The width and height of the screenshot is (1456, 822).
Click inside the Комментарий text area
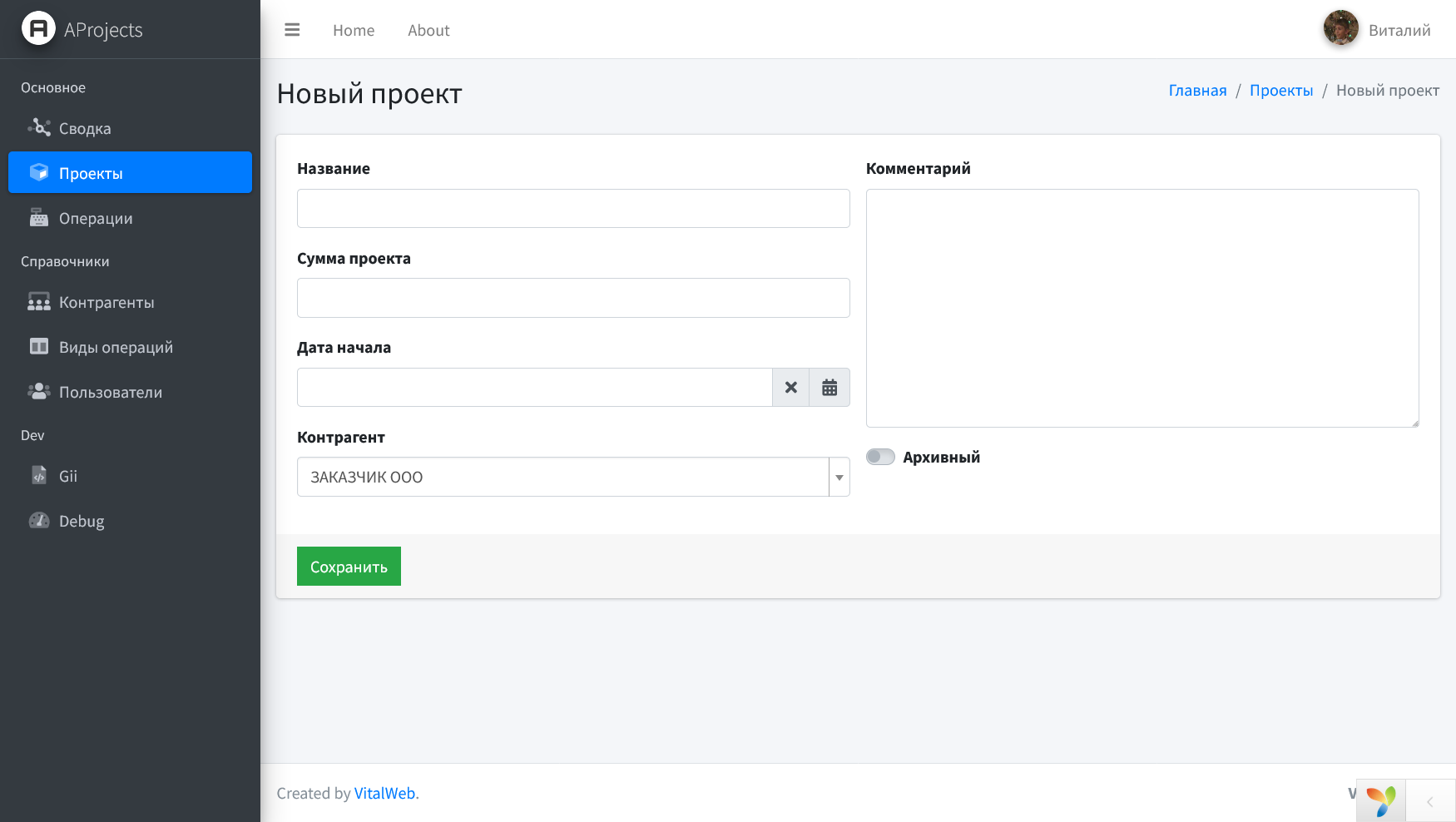pos(1142,308)
